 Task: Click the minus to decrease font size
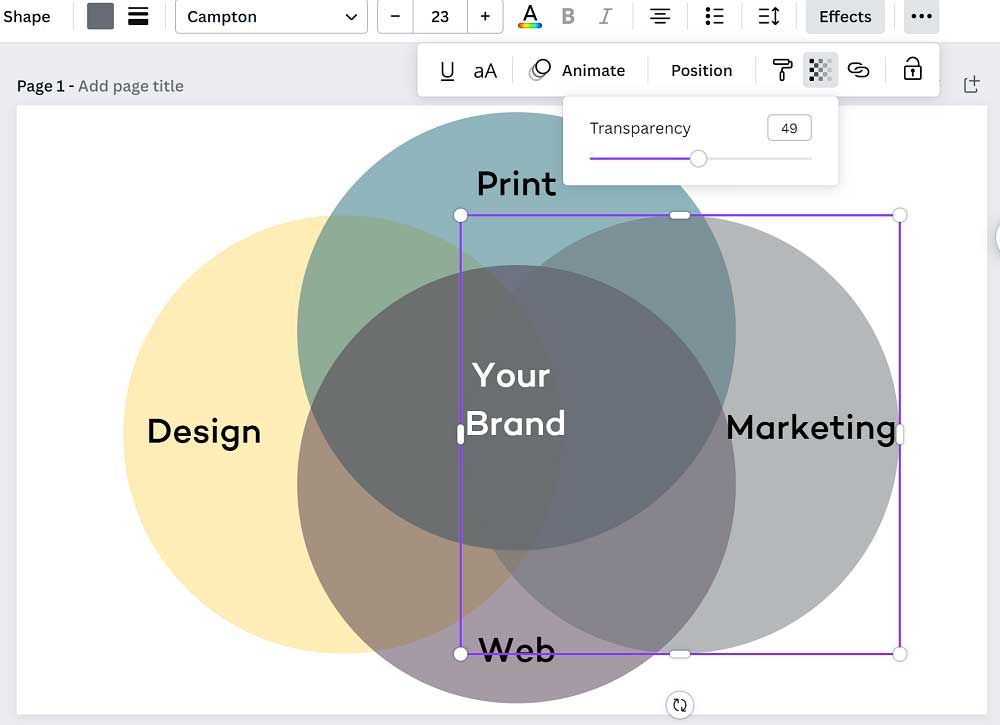[395, 16]
